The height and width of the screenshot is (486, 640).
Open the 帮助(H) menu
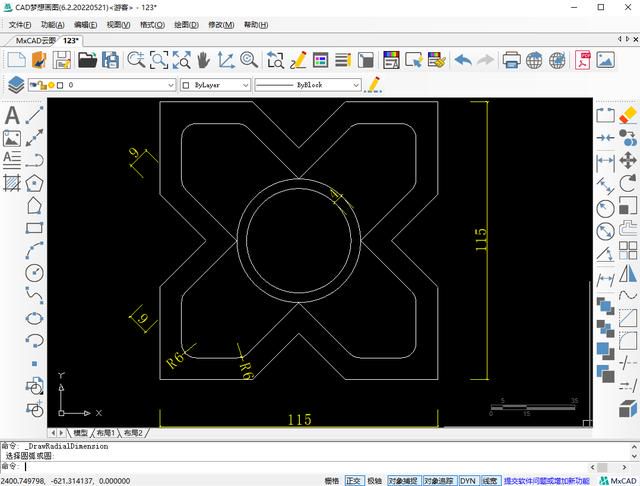tap(256, 25)
